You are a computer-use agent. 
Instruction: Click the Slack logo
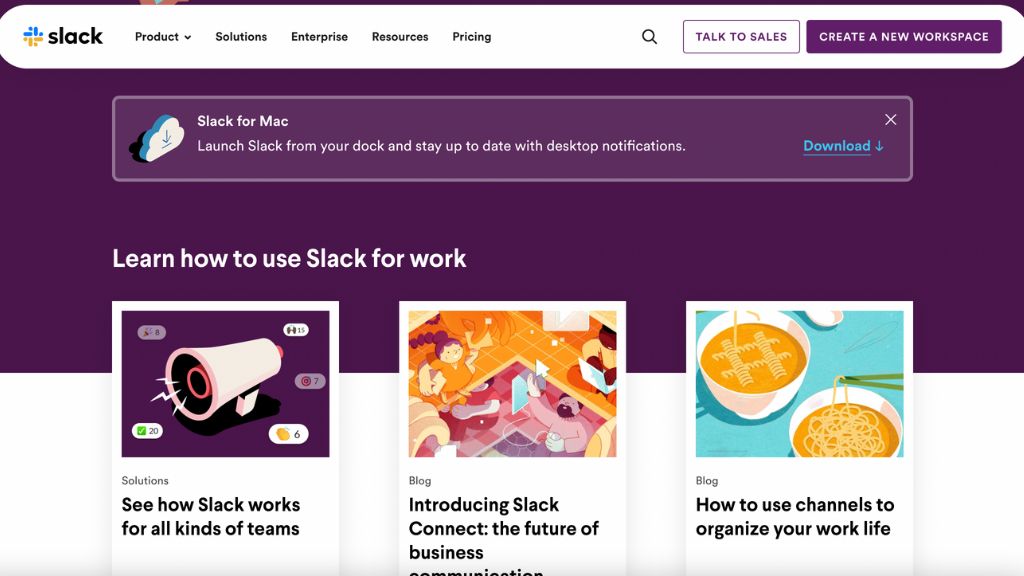click(64, 36)
